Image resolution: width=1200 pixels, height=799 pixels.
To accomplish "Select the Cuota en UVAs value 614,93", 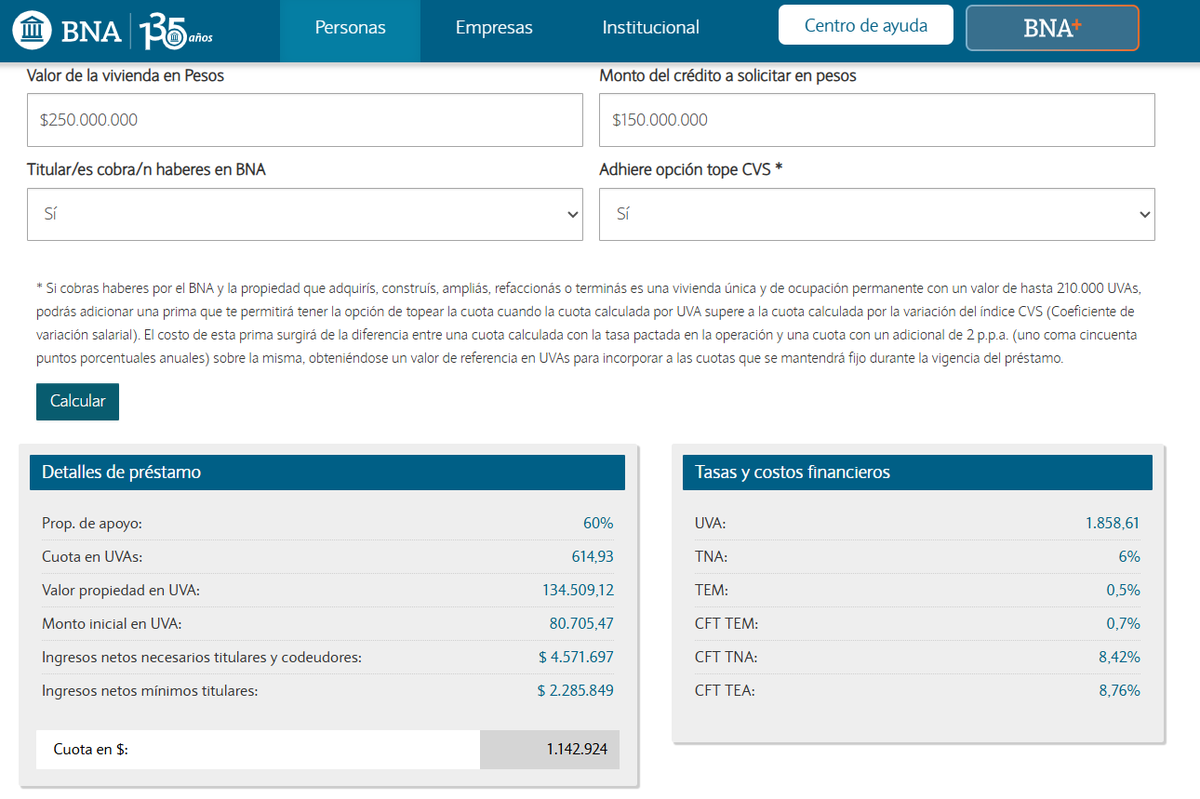I will tap(592, 557).
